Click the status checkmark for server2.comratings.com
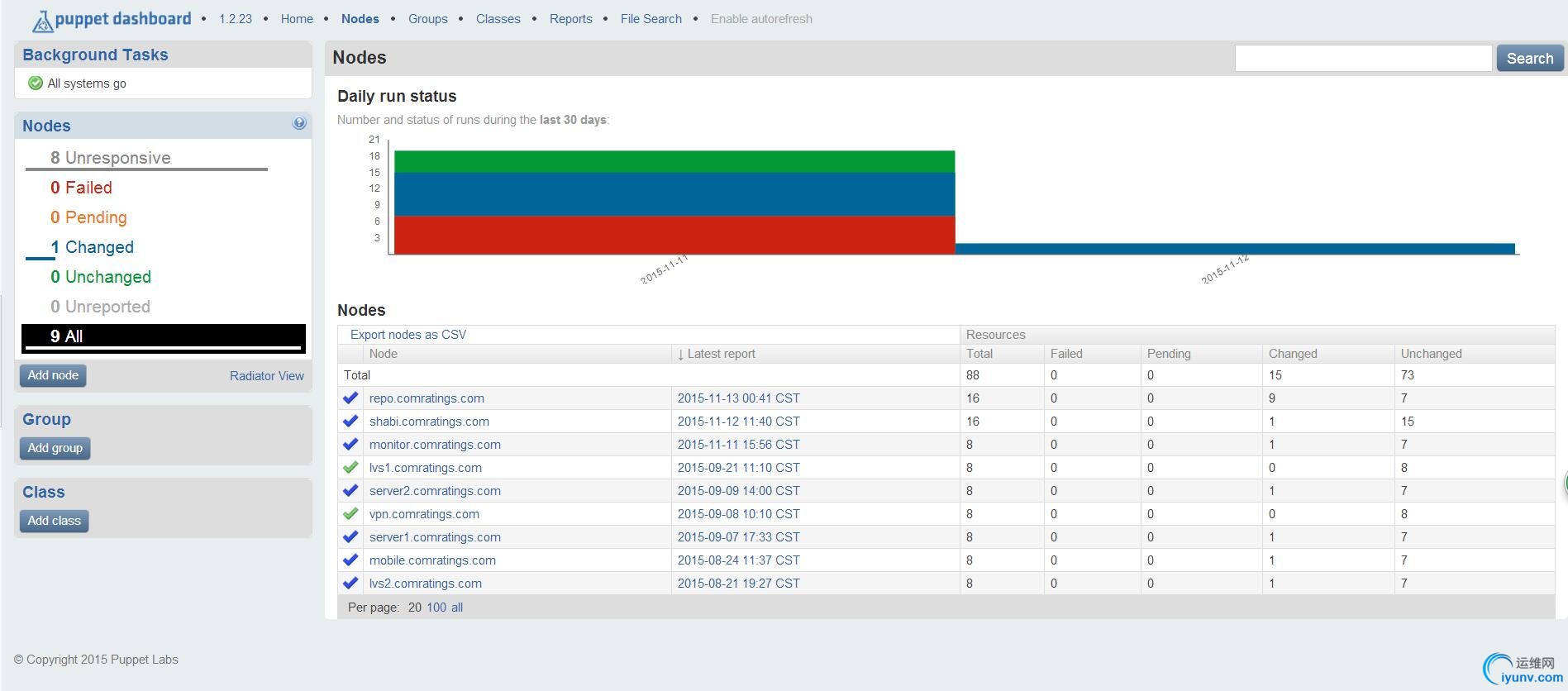The width and height of the screenshot is (1568, 691). (350, 490)
